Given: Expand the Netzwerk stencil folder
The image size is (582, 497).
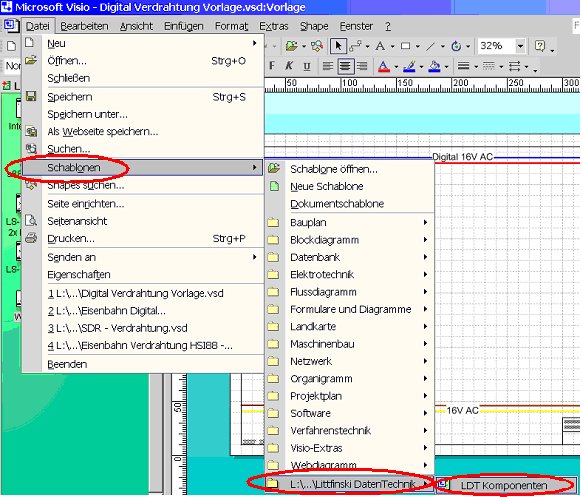Looking at the screenshot, I should [350, 362].
